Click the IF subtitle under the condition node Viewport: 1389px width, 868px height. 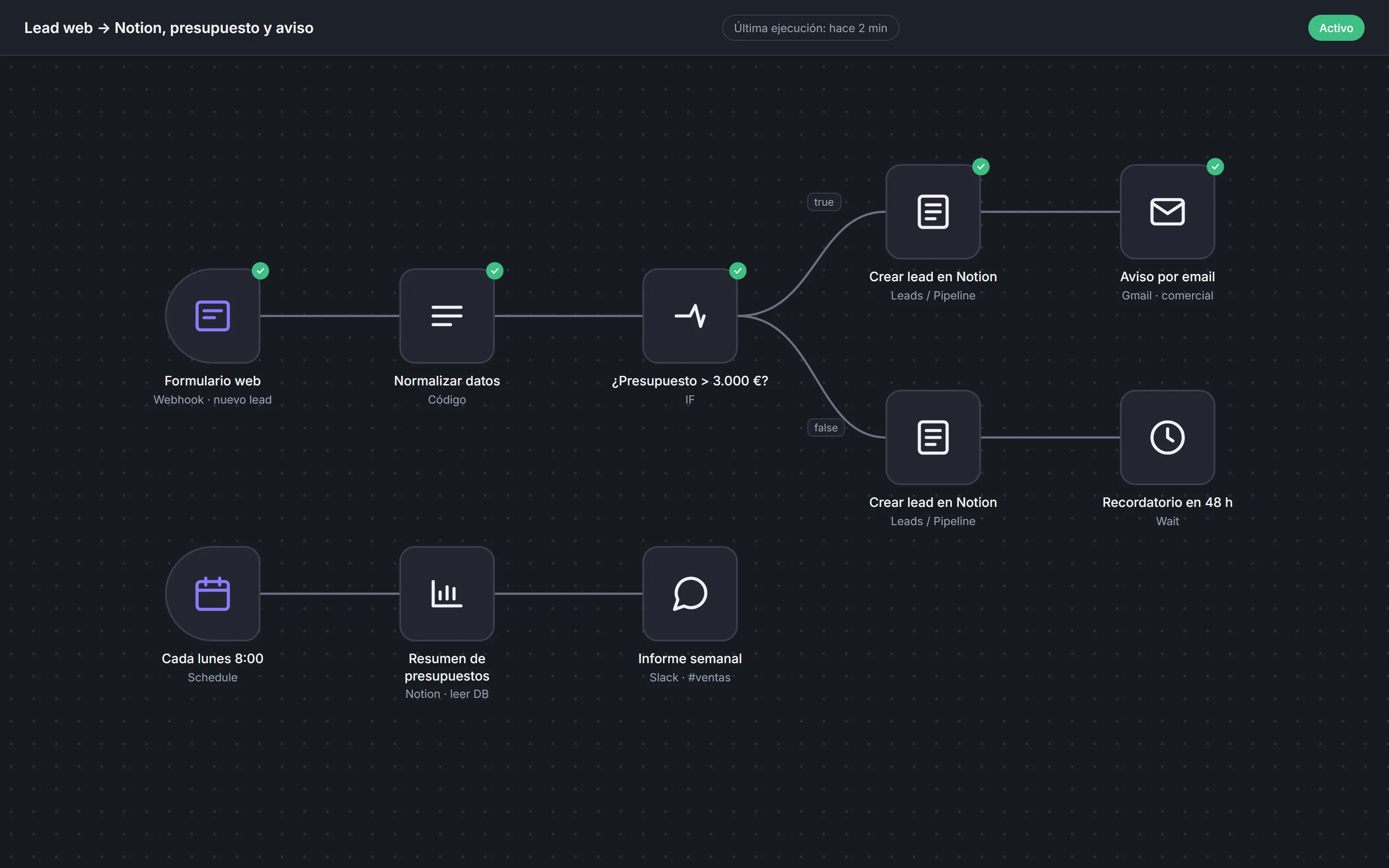690,400
